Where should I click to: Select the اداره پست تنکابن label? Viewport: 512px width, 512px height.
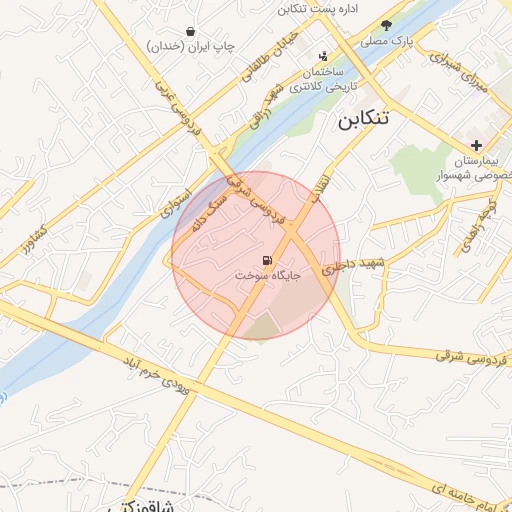pos(318,9)
